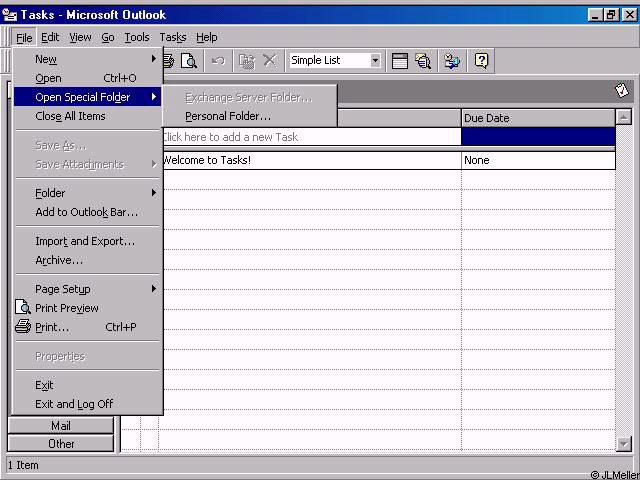
Task: Click the Mail group button
Action: 61,426
